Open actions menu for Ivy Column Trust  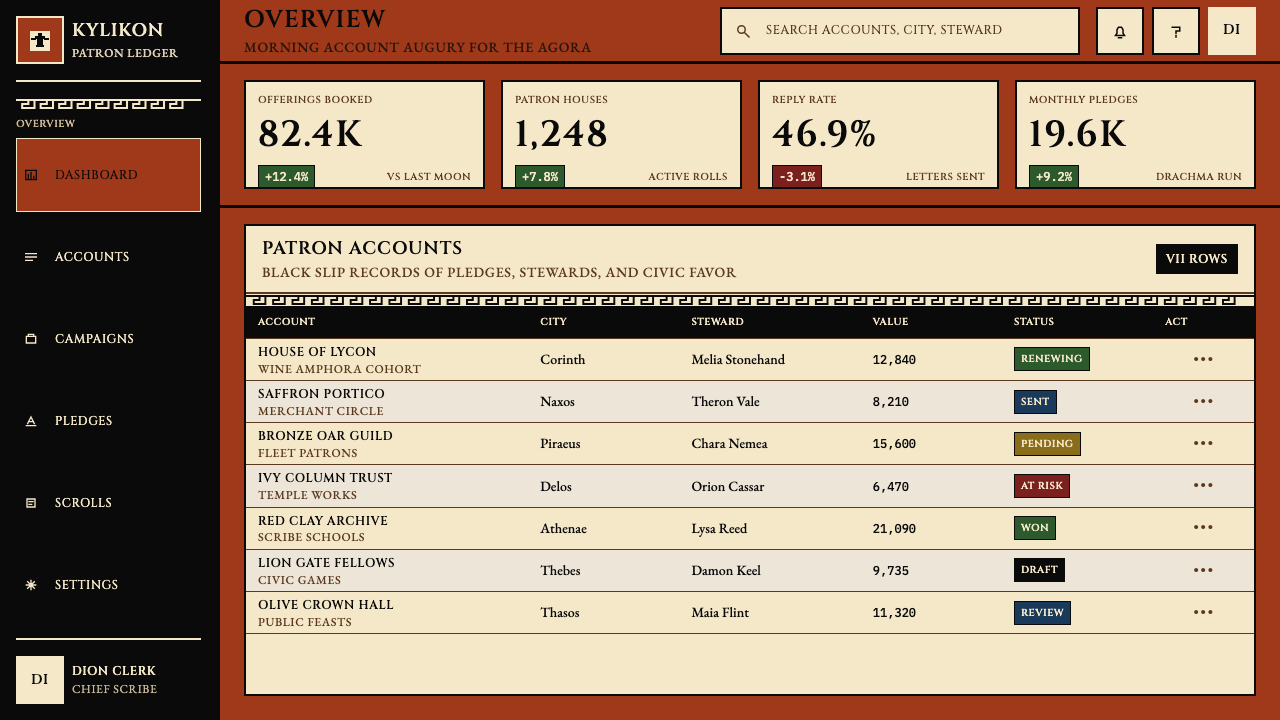coord(1203,485)
